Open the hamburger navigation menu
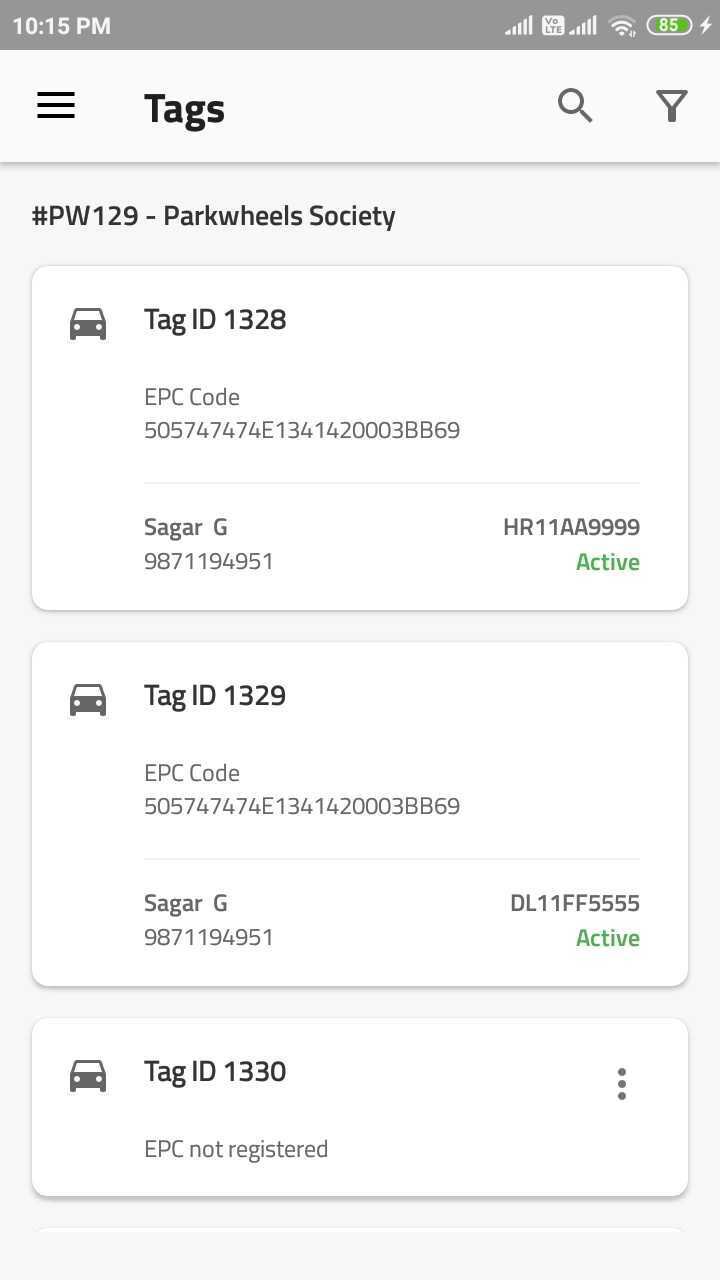 [56, 106]
